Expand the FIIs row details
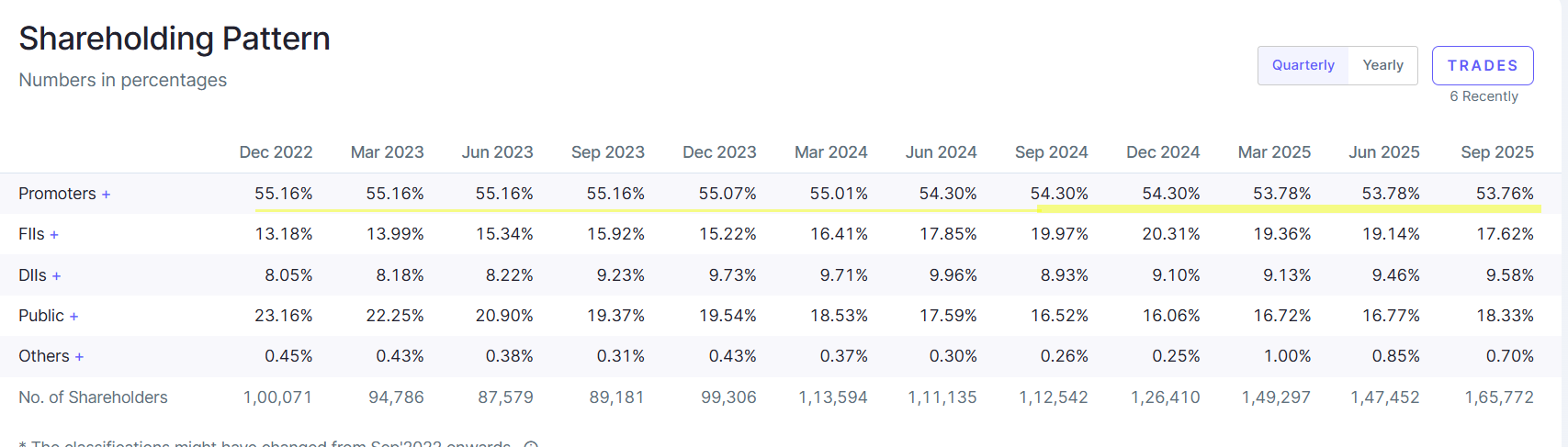The width and height of the screenshot is (1568, 447). tap(54, 235)
